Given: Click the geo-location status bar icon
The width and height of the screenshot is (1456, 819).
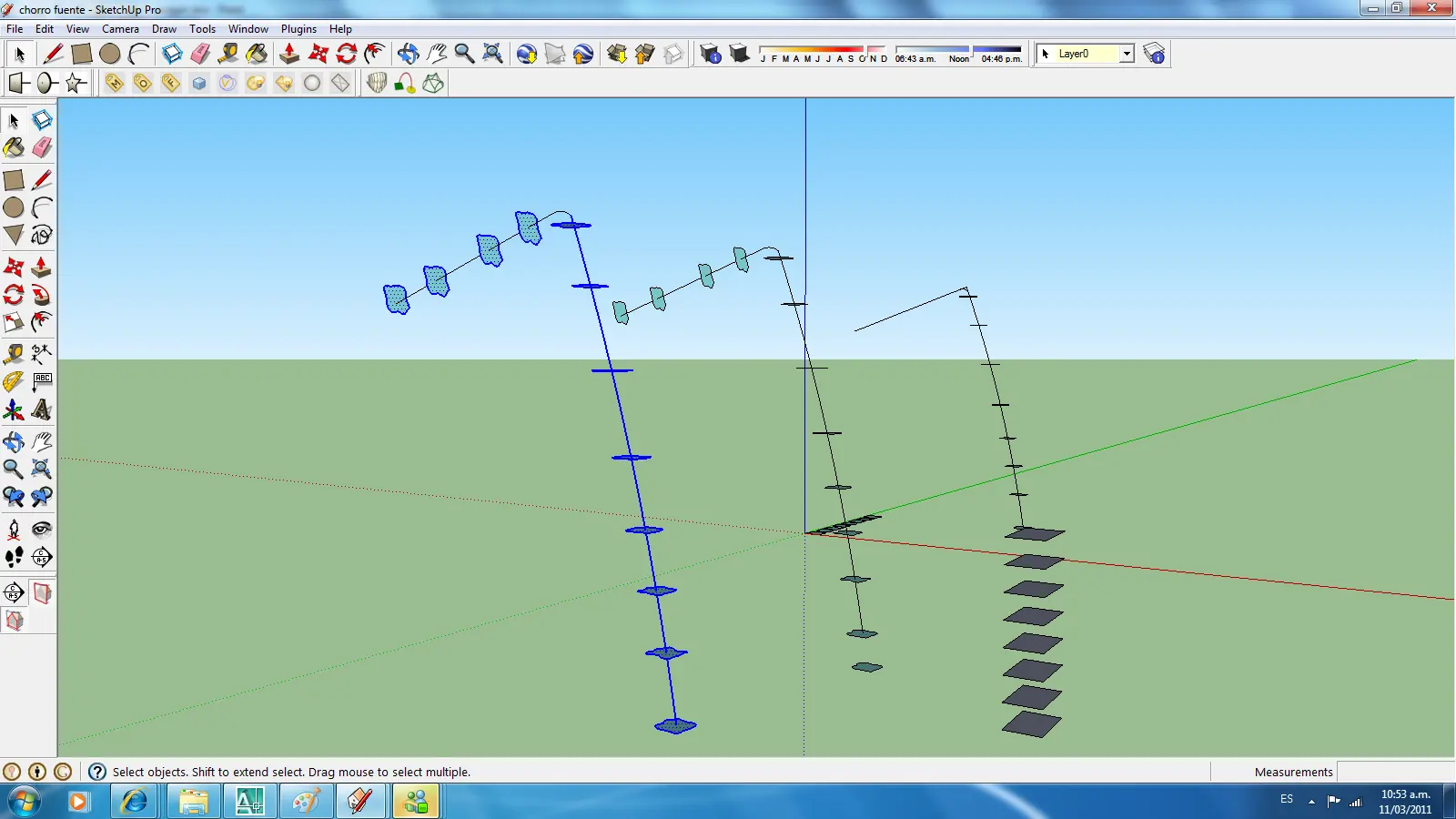Looking at the screenshot, I should 12,772.
